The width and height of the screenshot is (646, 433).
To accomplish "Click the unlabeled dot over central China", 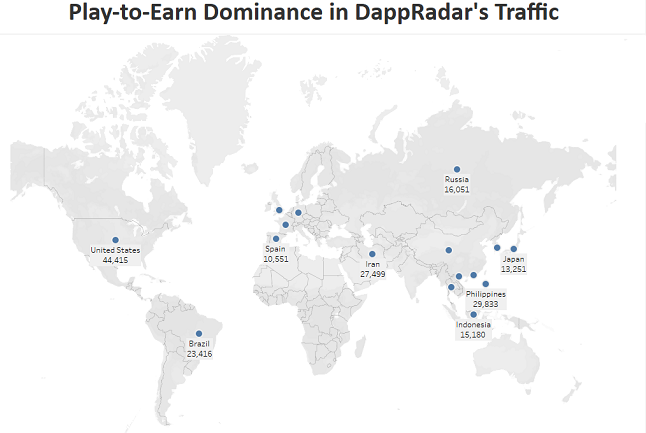I will [449, 250].
